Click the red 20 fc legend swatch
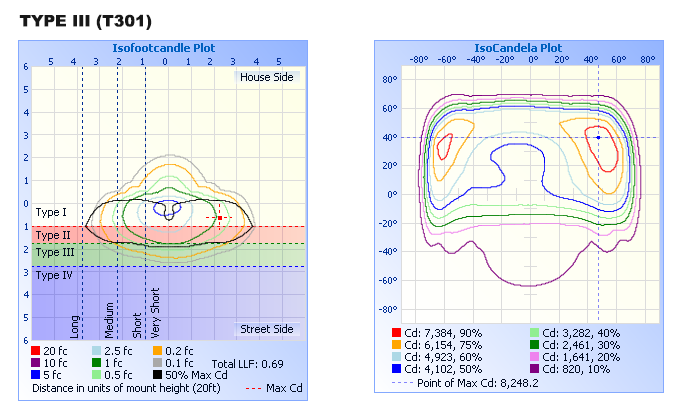The width and height of the screenshot is (680, 416). [x=37, y=351]
